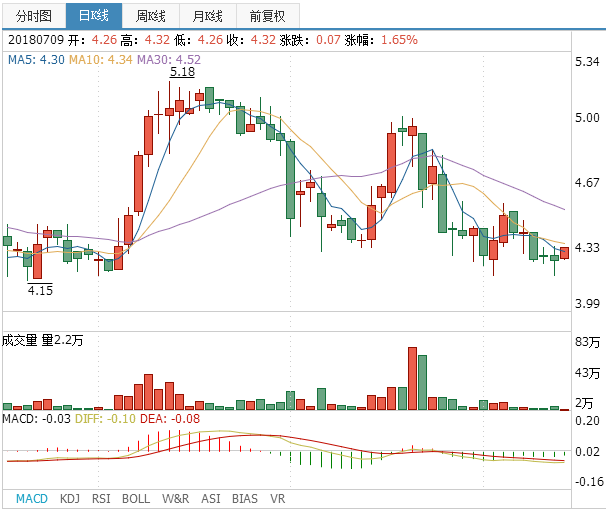Click the MA30: 4.52 legend
This screenshot has height=510, width=606.
tap(169, 60)
